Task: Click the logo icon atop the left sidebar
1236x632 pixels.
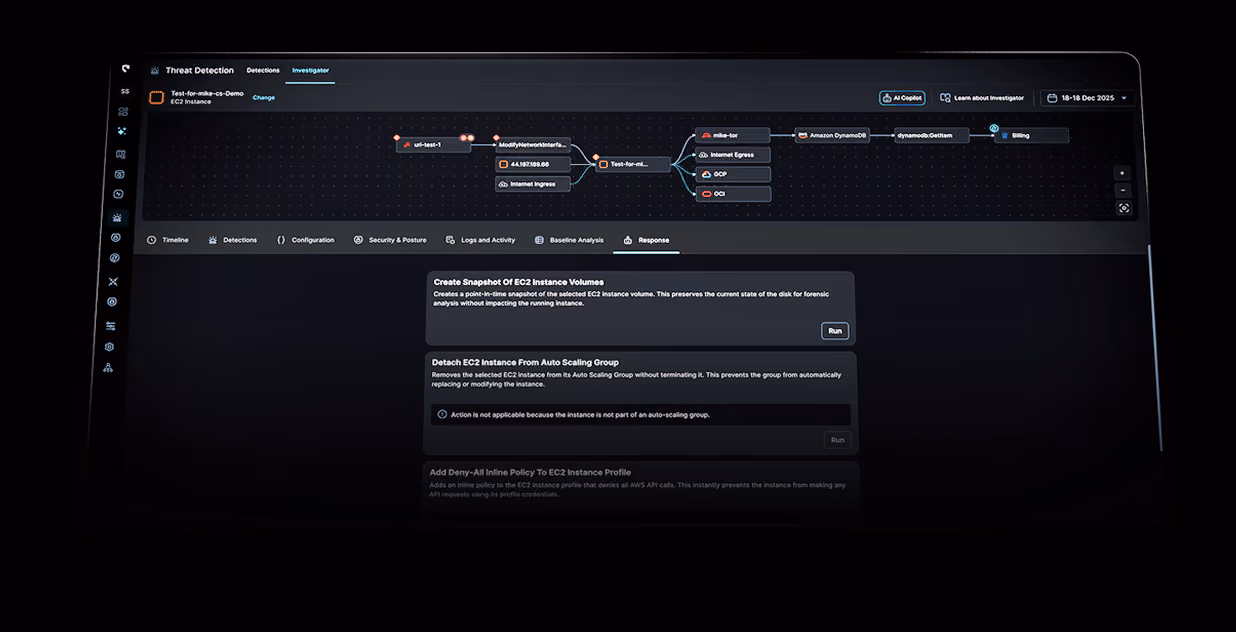Action: 125,69
